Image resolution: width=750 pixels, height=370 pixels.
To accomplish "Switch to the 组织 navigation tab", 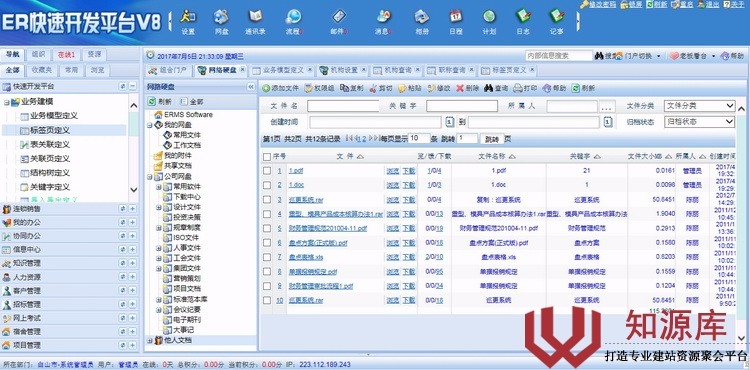I will 38,54.
